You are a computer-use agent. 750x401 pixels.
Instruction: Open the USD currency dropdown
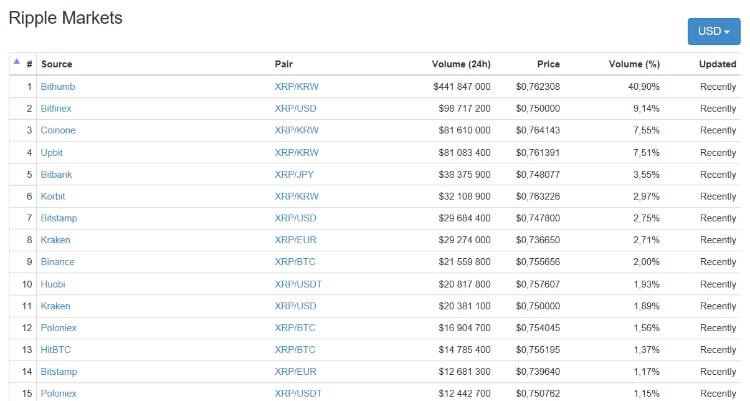(x=713, y=31)
